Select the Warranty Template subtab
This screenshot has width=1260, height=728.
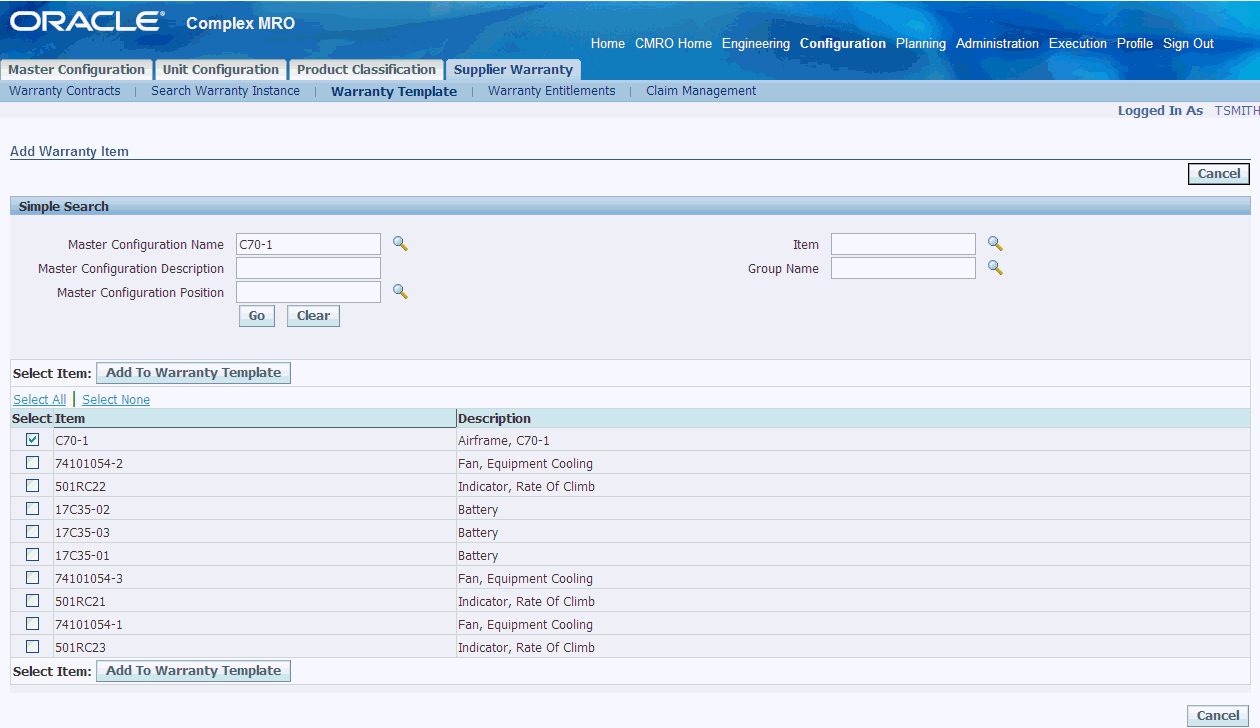[394, 91]
